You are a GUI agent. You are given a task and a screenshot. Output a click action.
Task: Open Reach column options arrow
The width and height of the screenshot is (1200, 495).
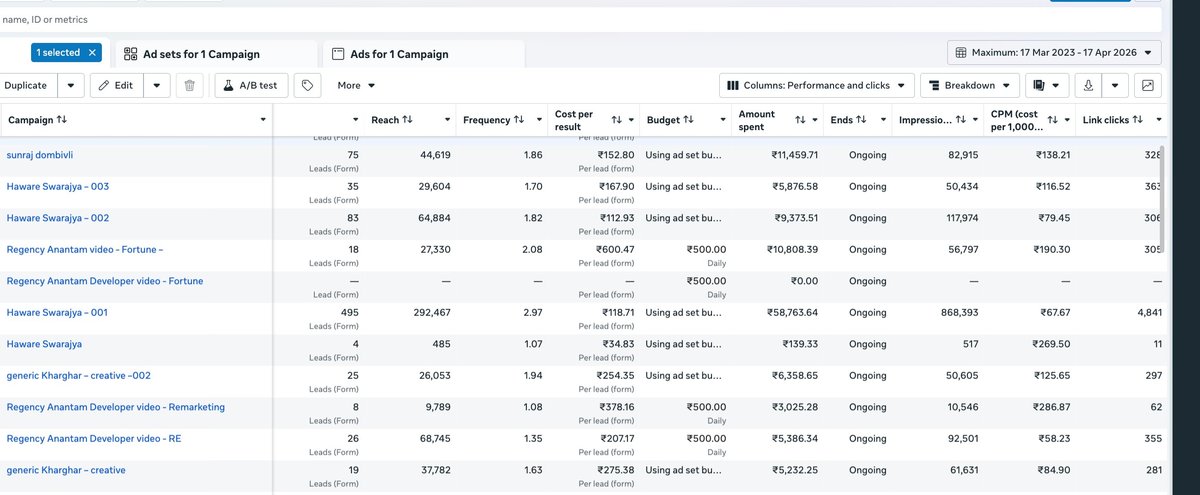coord(446,120)
